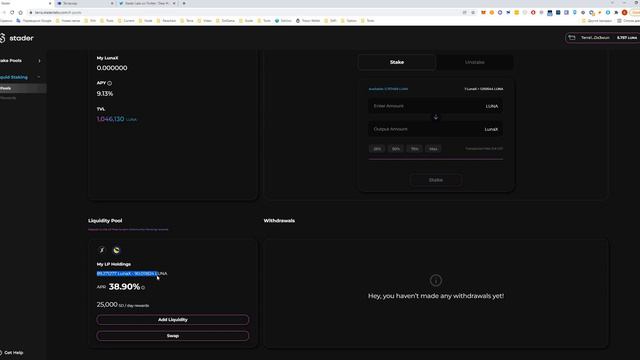Open the Extensions puzzle icon
The width and height of the screenshot is (640, 360).
[x=616, y=13]
